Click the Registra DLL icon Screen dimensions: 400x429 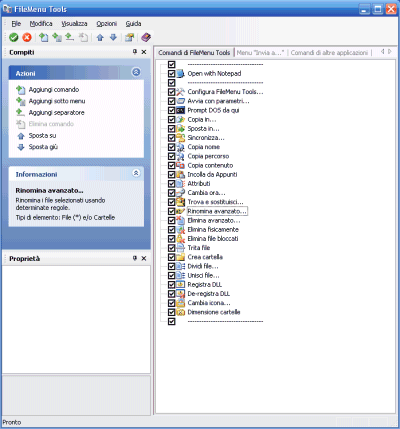(180, 285)
